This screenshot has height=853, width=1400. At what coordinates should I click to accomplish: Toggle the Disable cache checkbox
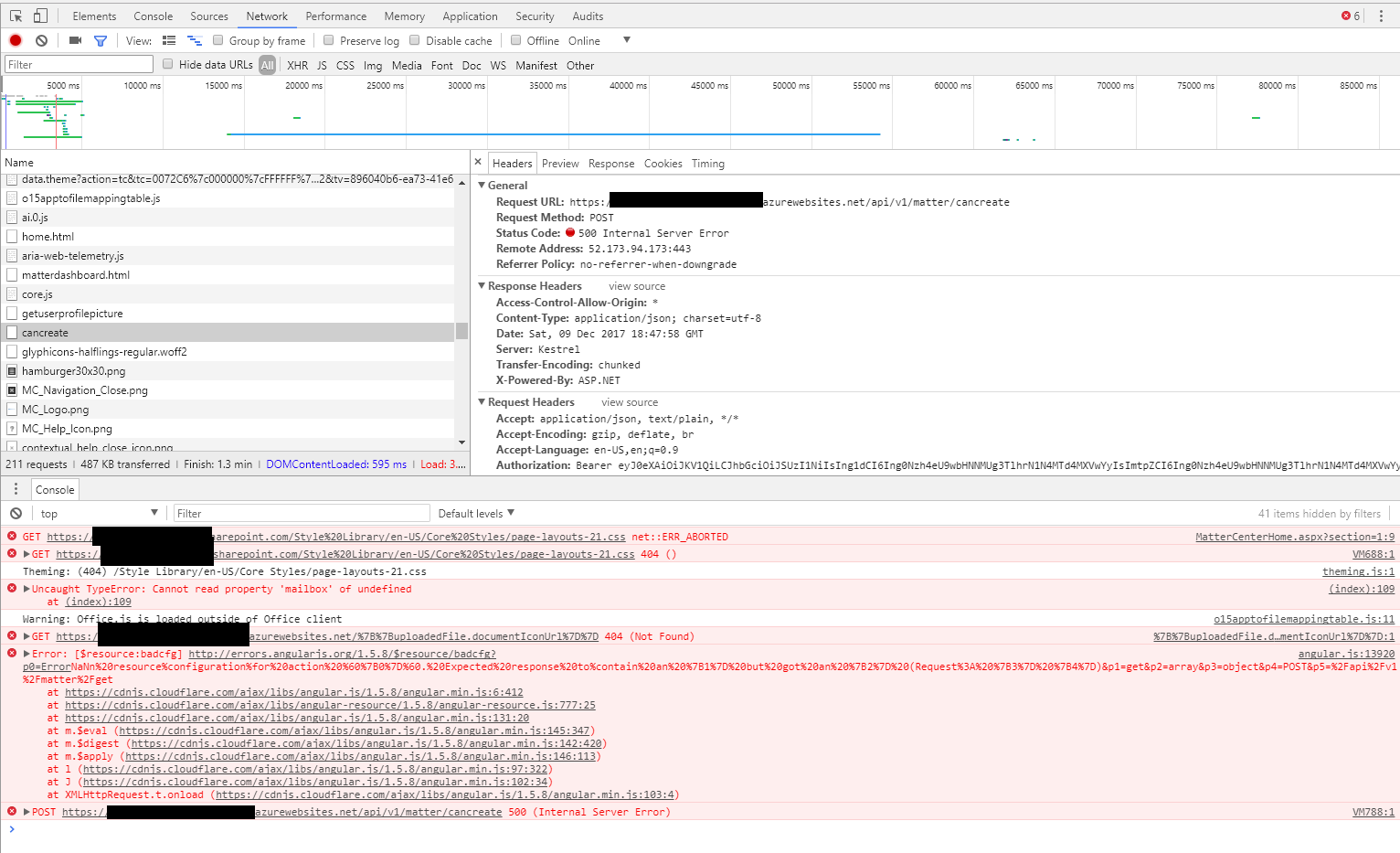coord(415,40)
